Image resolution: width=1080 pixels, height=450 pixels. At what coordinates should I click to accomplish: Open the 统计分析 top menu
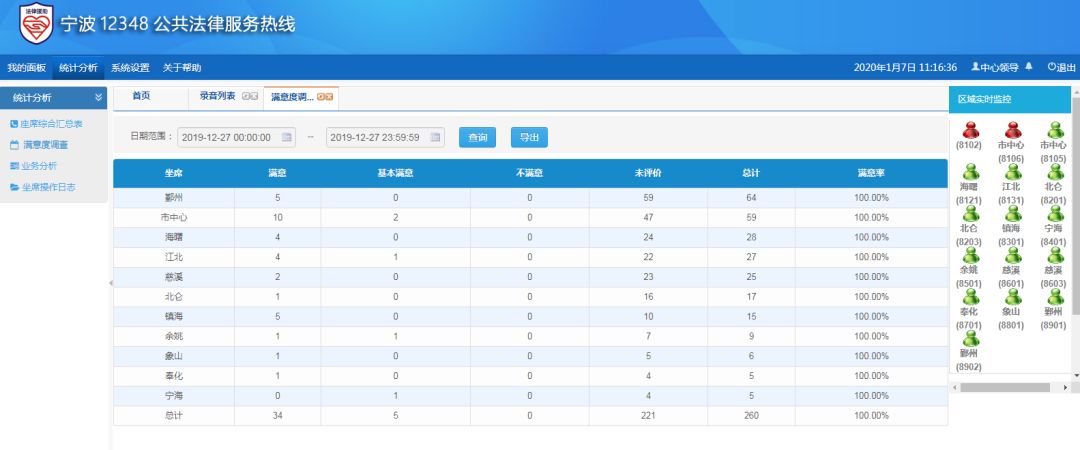[78, 67]
